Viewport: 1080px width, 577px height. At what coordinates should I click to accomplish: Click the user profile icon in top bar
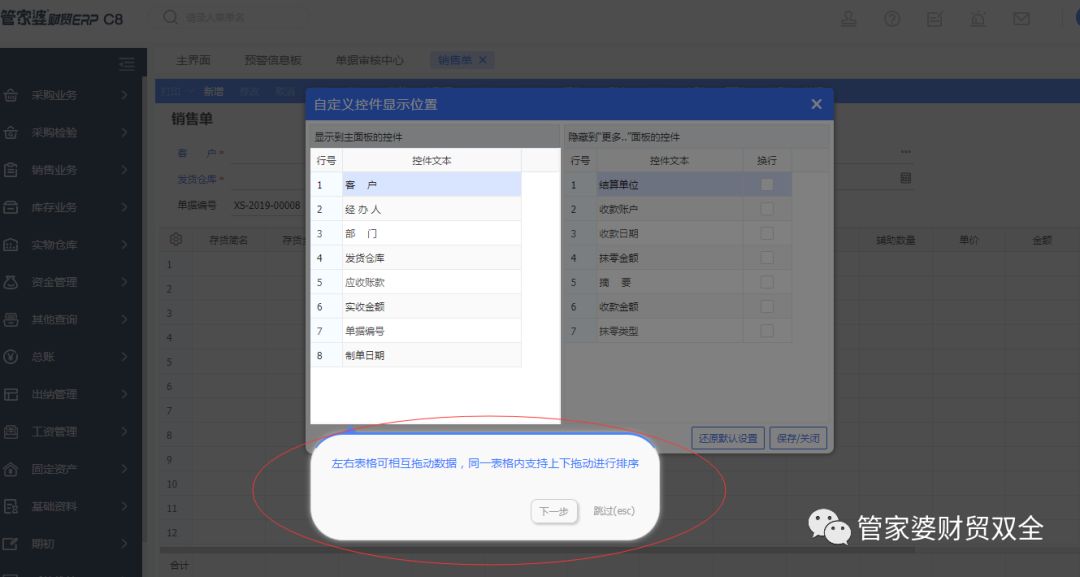point(849,19)
